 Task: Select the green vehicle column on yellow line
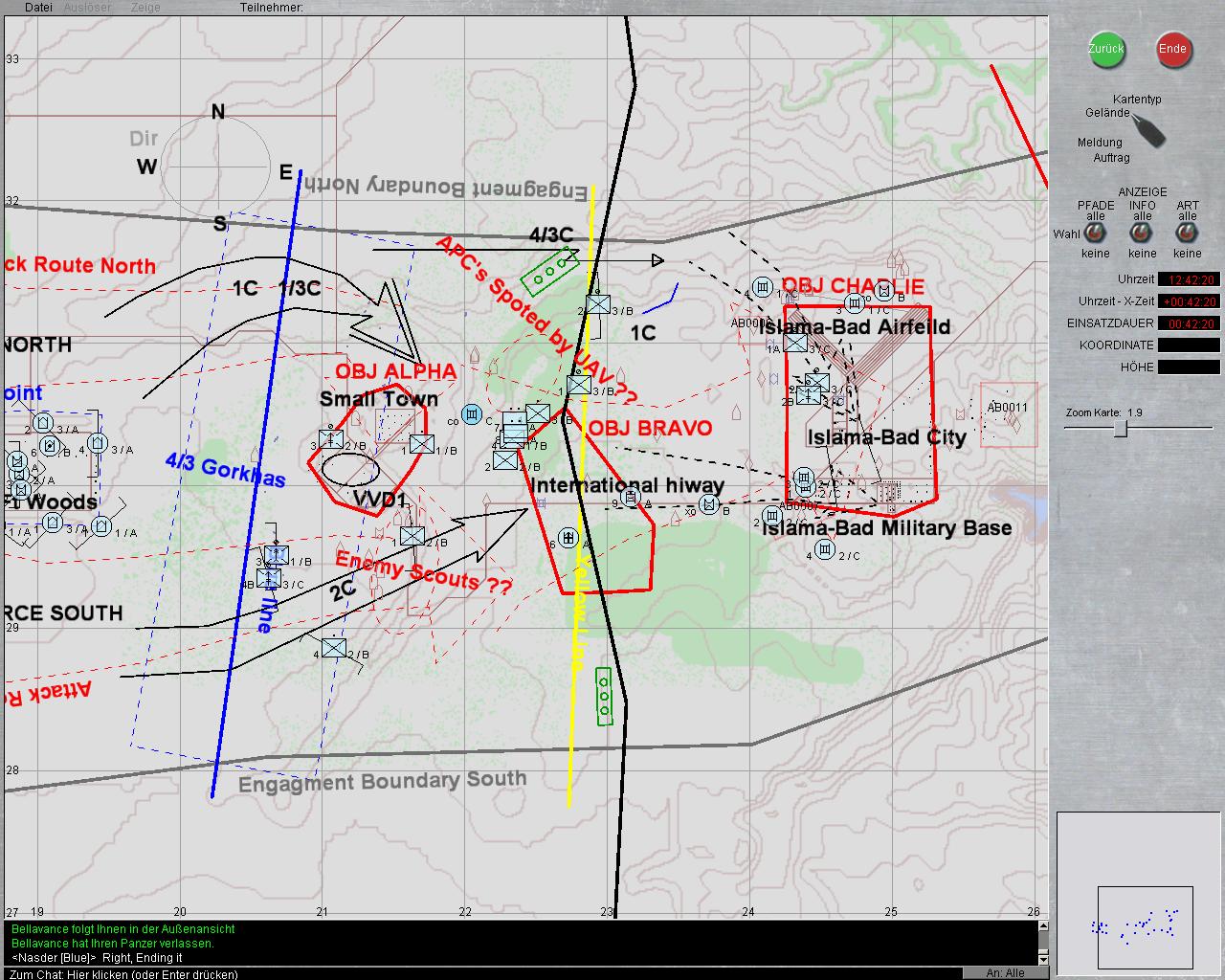coord(604,696)
